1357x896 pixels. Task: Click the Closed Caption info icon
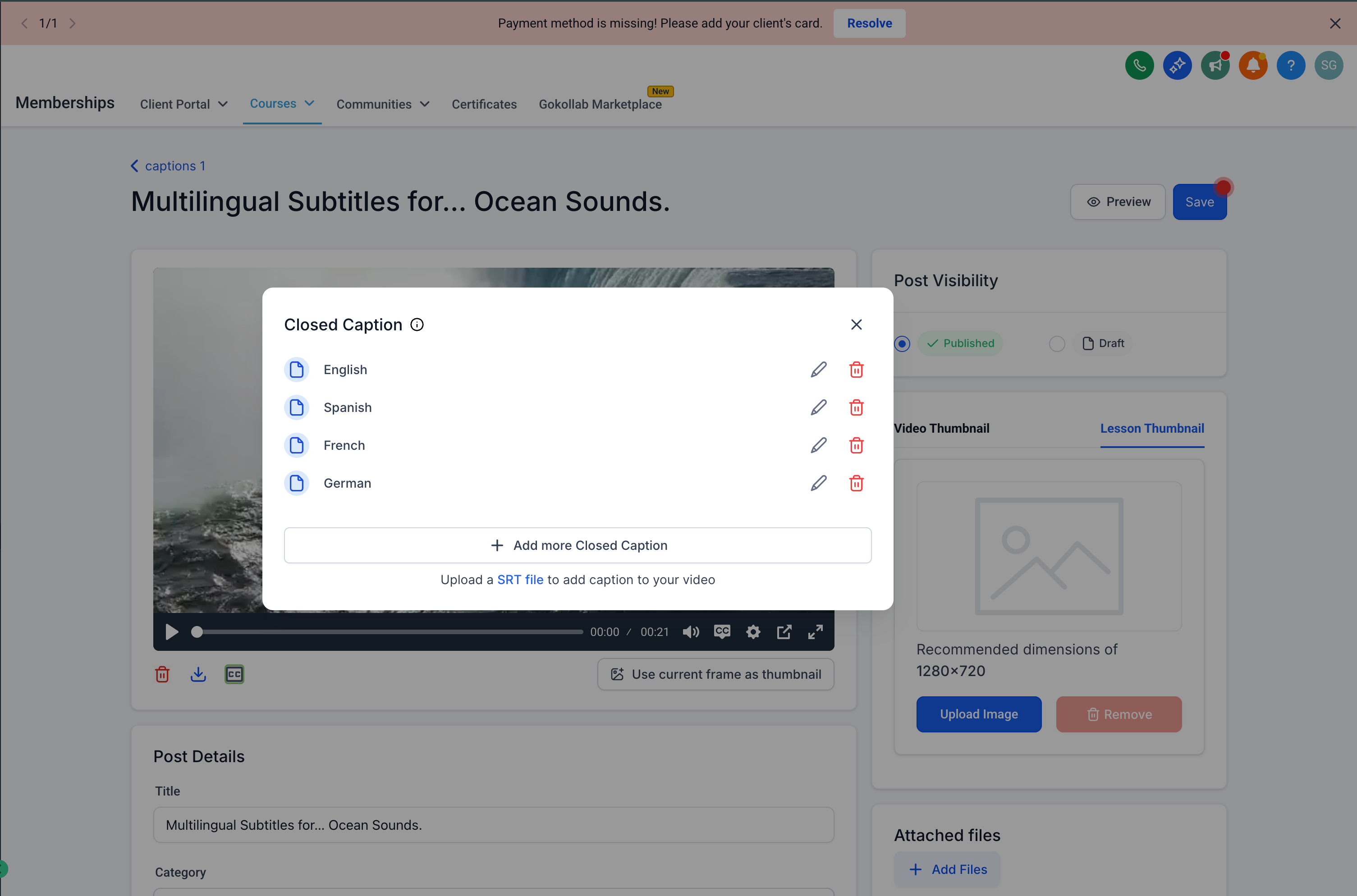(417, 325)
